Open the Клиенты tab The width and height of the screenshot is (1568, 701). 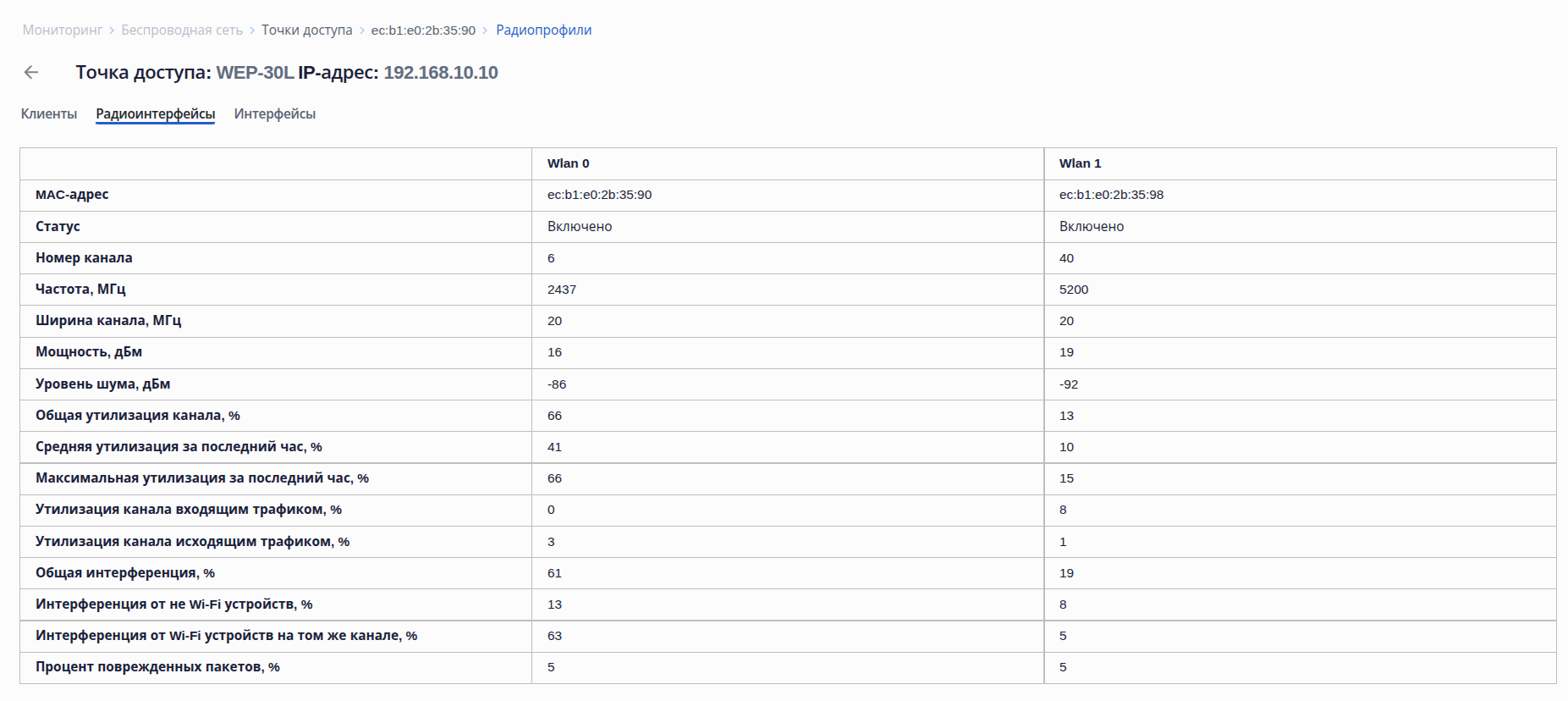pyautogui.click(x=49, y=113)
